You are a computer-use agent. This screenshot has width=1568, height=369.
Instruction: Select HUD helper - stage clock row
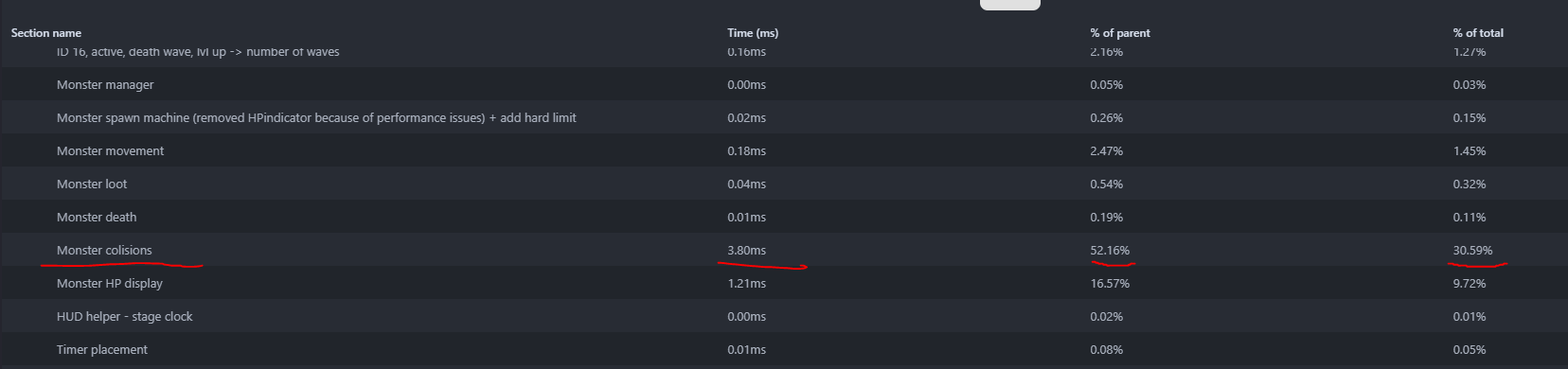pos(784,317)
